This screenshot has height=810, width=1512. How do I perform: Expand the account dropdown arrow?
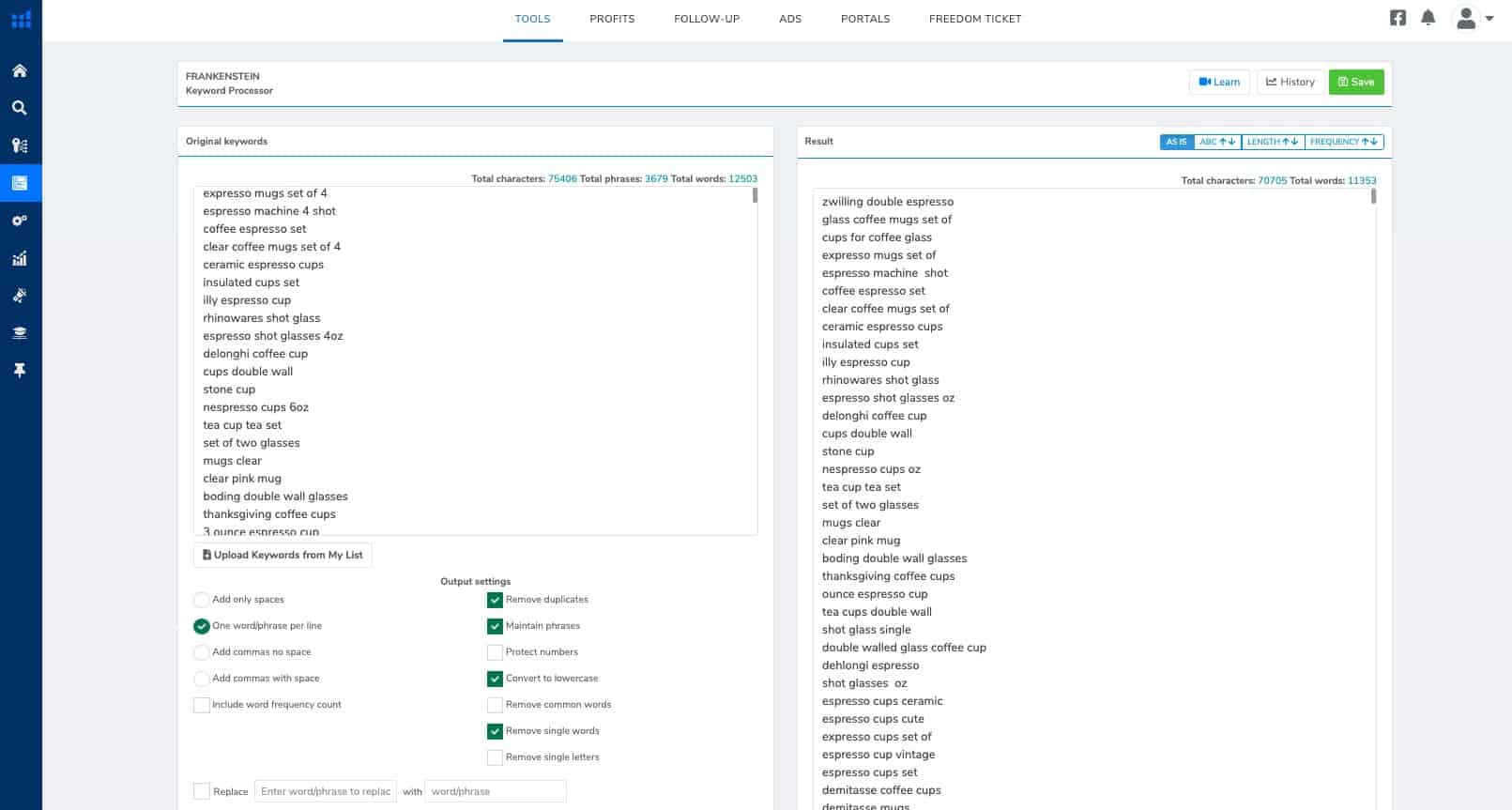[x=1489, y=18]
